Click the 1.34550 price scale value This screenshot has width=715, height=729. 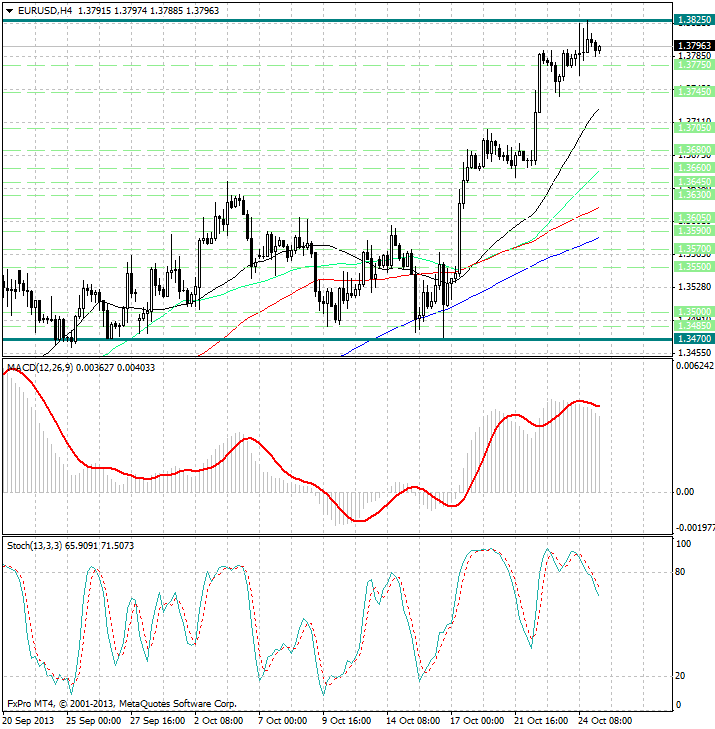pyautogui.click(x=694, y=352)
